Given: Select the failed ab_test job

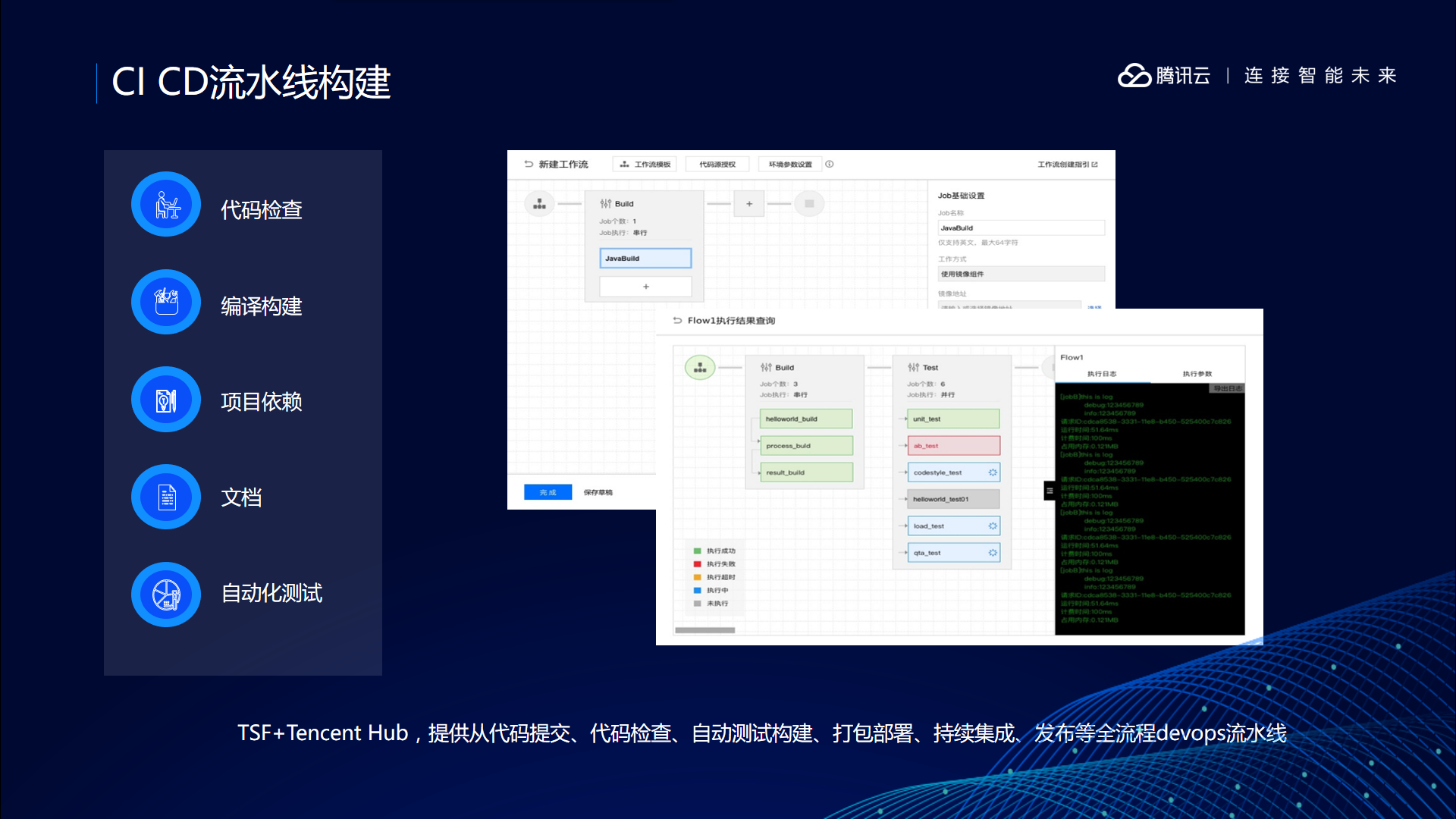Looking at the screenshot, I should coord(953,446).
